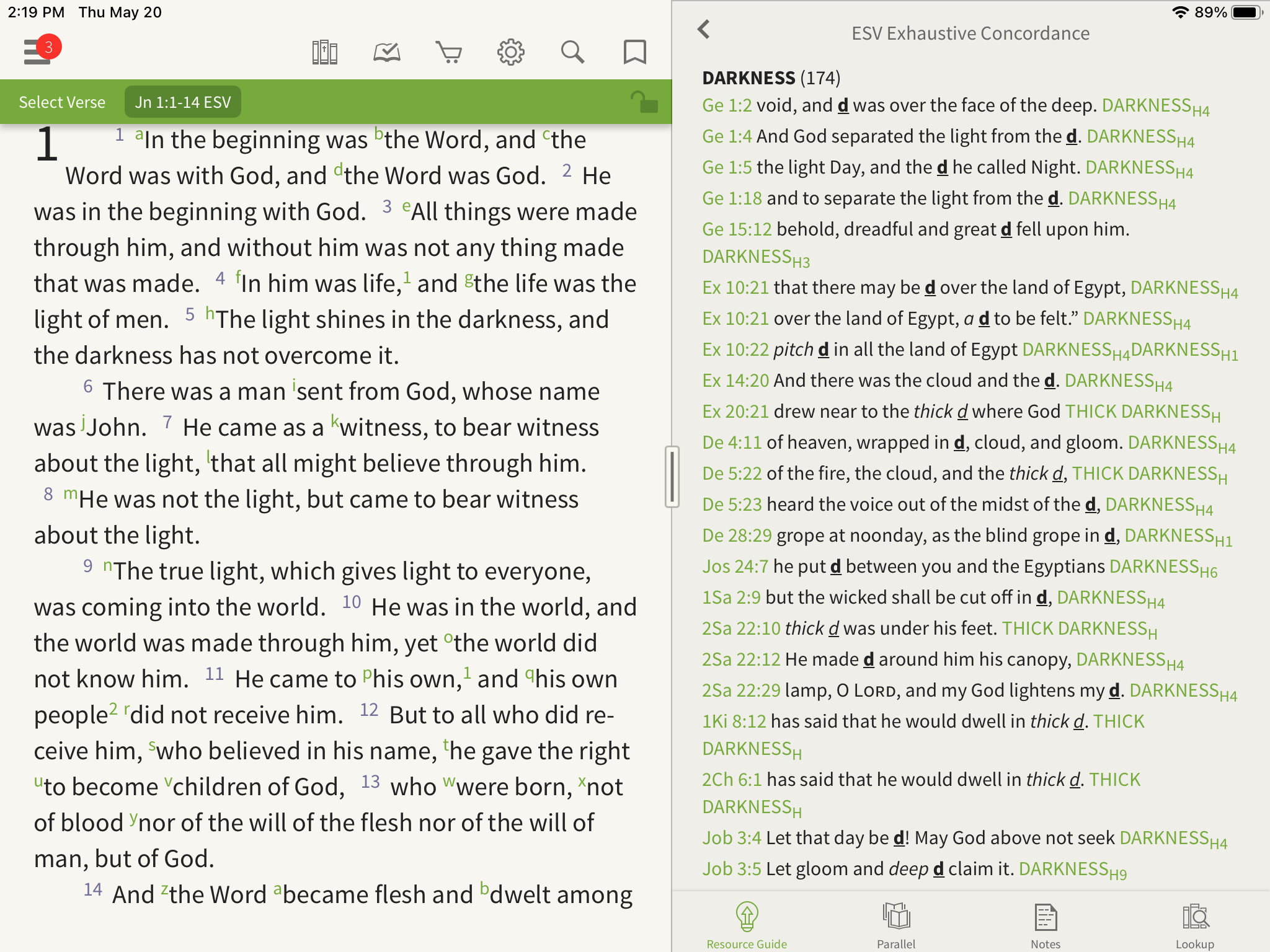
Task: Tap footnote marker 'h' before 'The light shines'
Action: tap(210, 314)
